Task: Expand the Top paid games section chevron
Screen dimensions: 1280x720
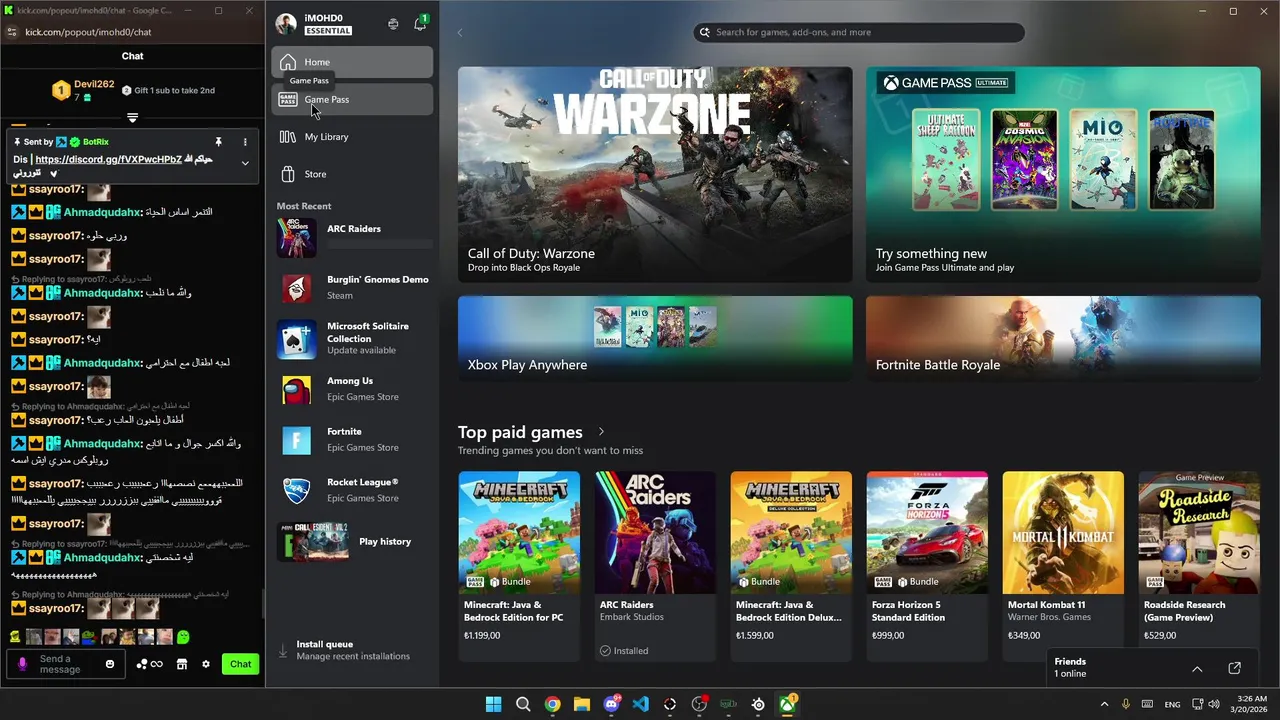Action: 601,432
